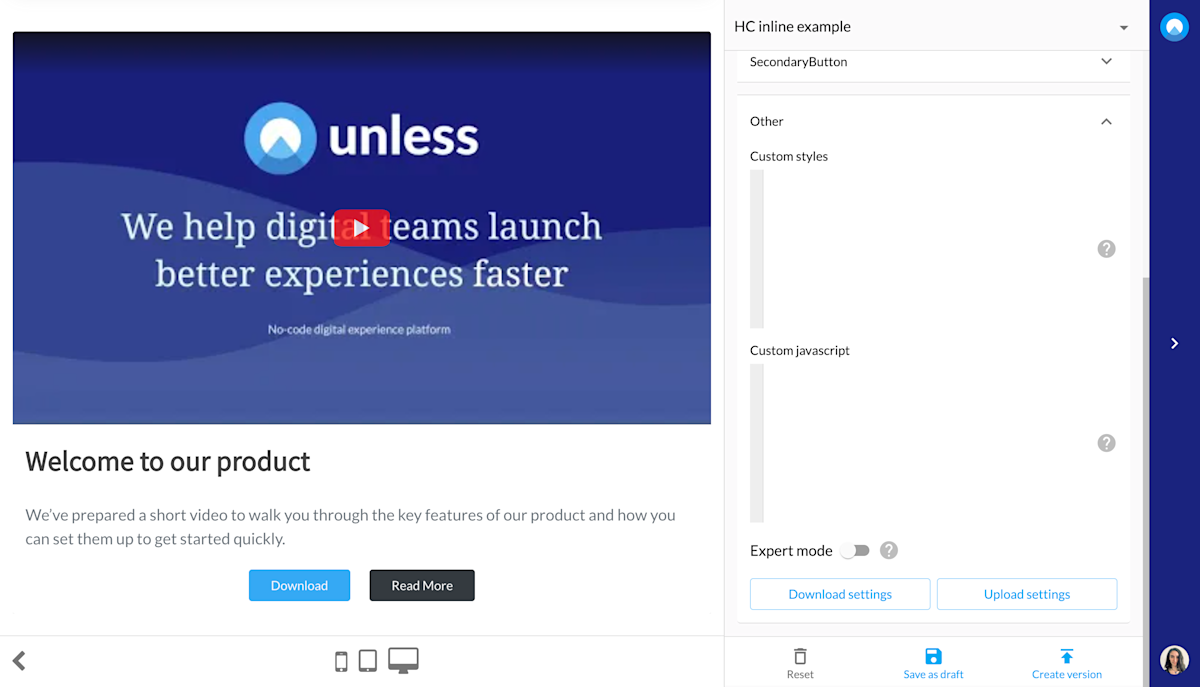Screen dimensions: 1200x687
Task: Focus the Custom styles editor
Action: click(x=920, y=249)
